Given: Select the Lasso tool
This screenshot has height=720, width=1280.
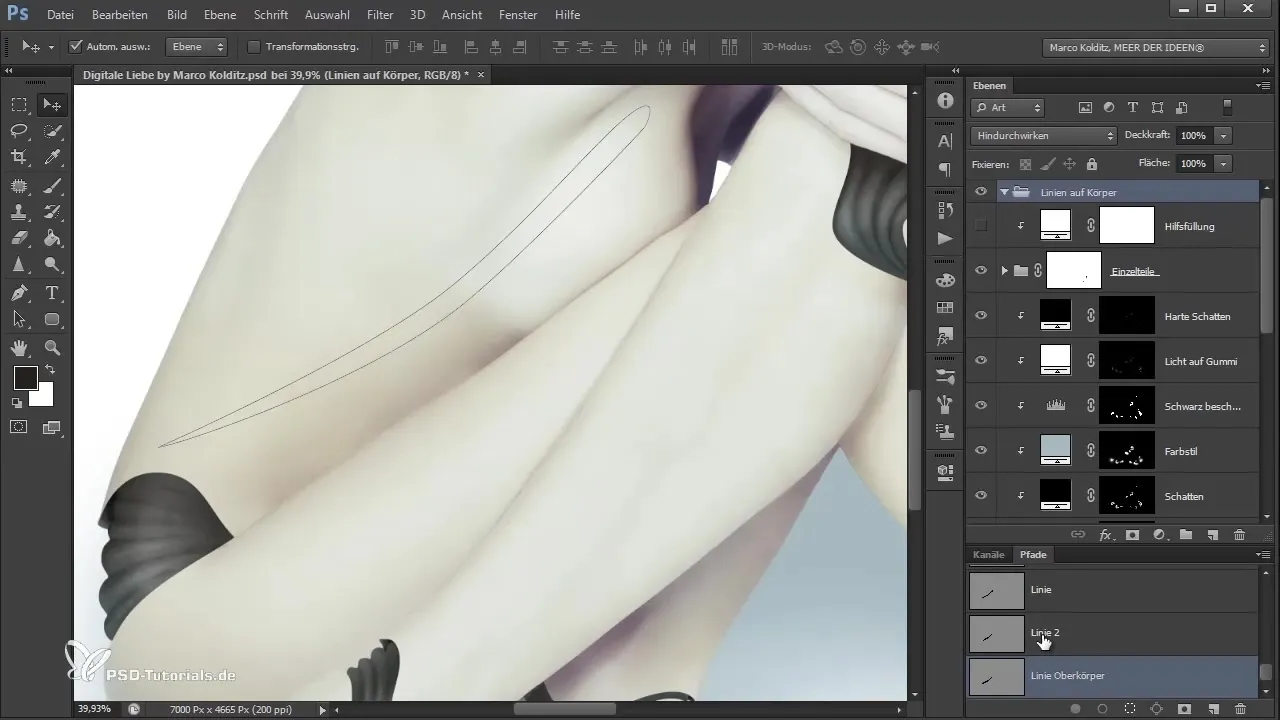Looking at the screenshot, I should (x=19, y=131).
